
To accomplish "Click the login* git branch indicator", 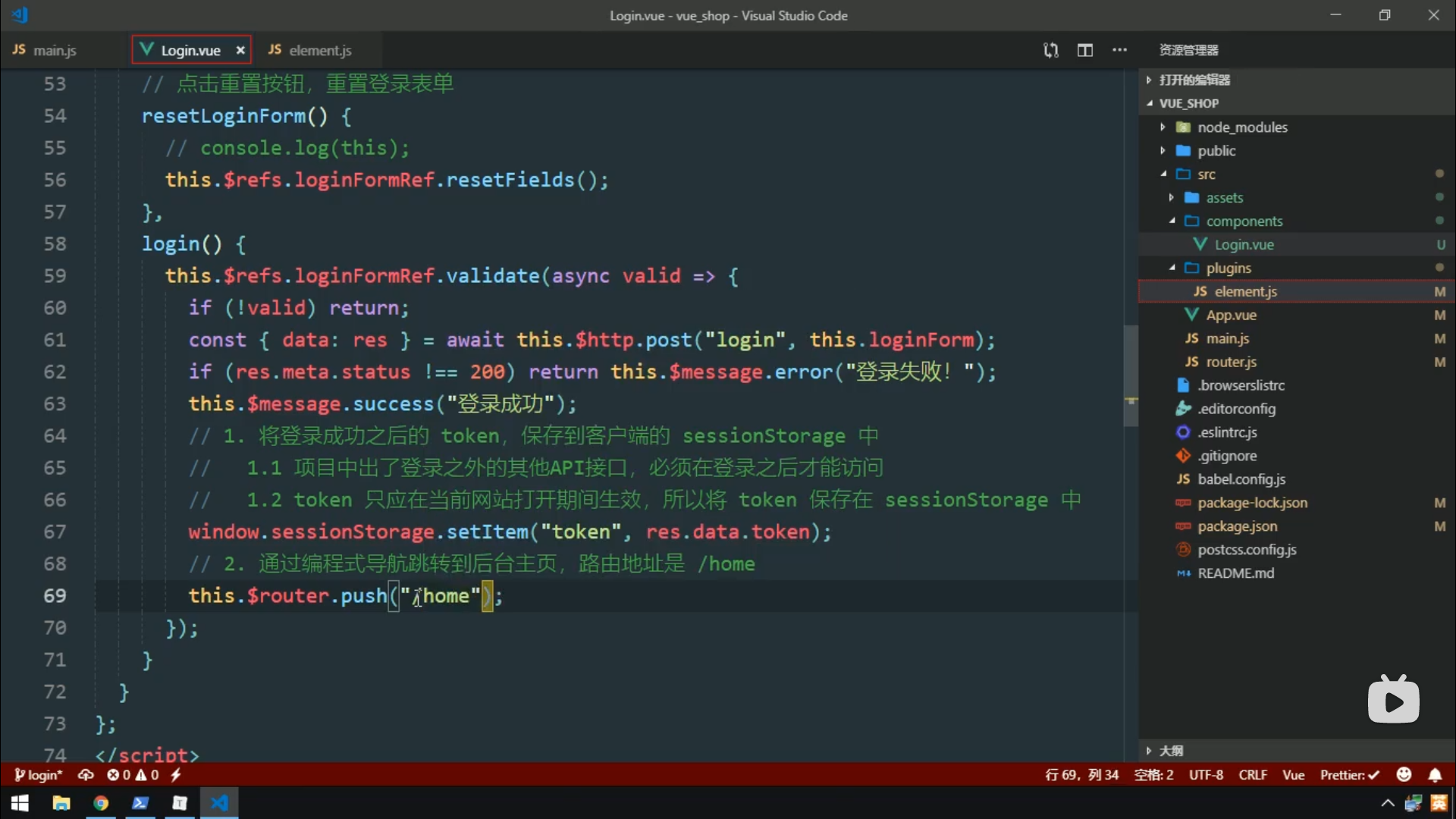I will click(38, 775).
